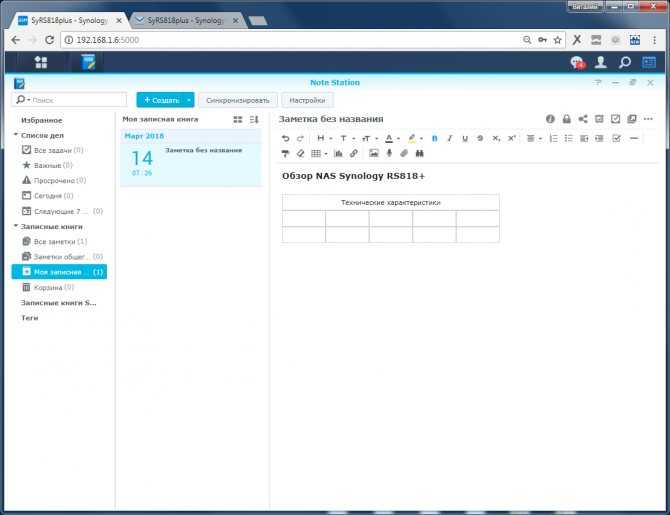This screenshot has width=670, height=515.
Task: Select Избранное in the sidebar
Action: [42, 121]
